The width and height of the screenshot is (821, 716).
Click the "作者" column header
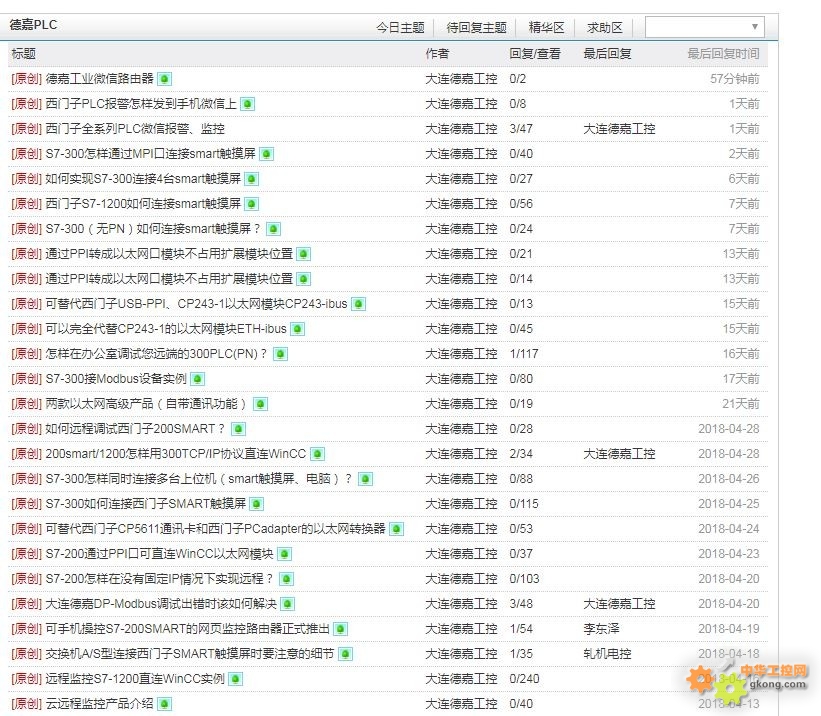[x=437, y=53]
